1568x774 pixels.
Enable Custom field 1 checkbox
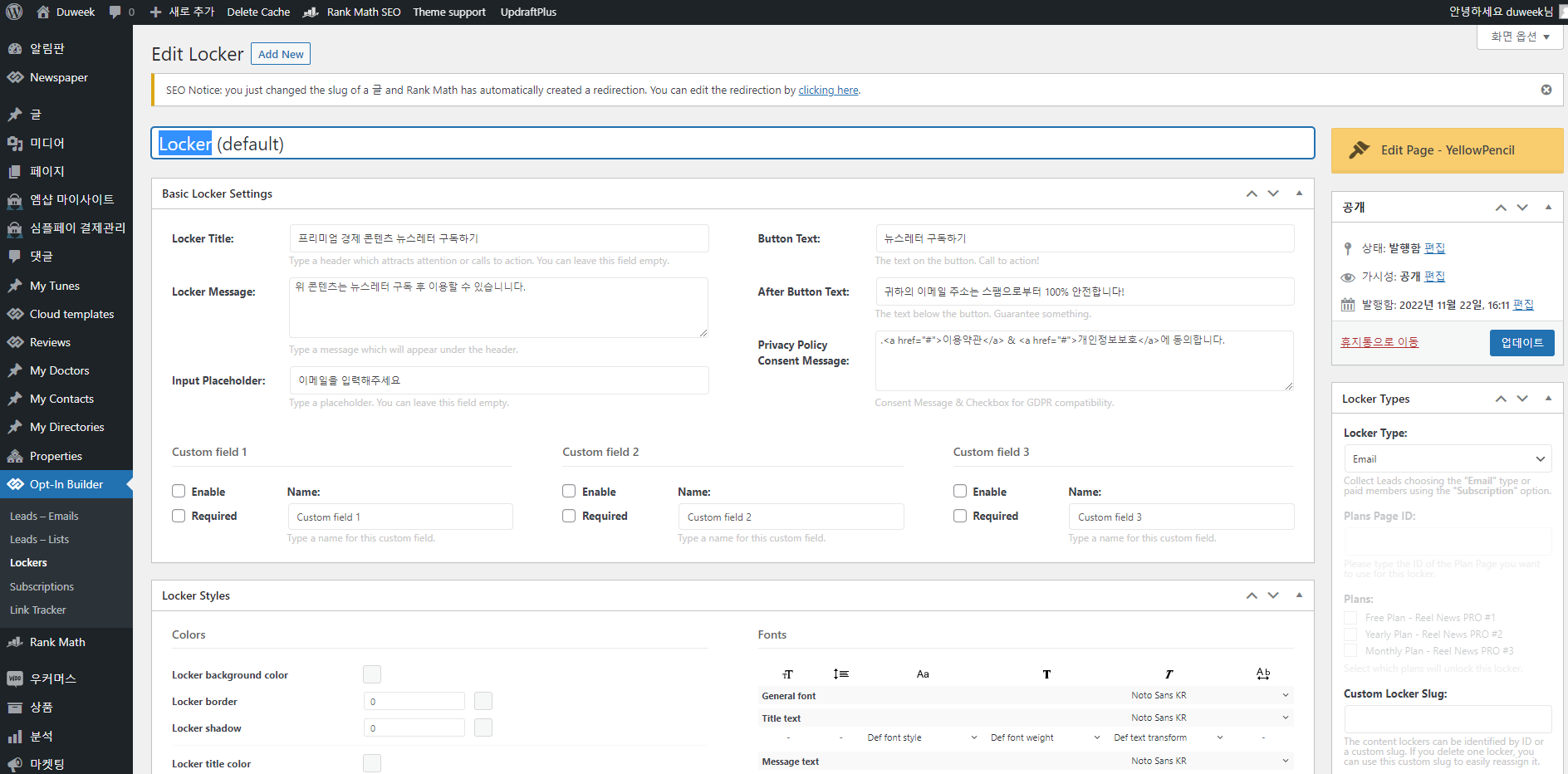[x=179, y=491]
